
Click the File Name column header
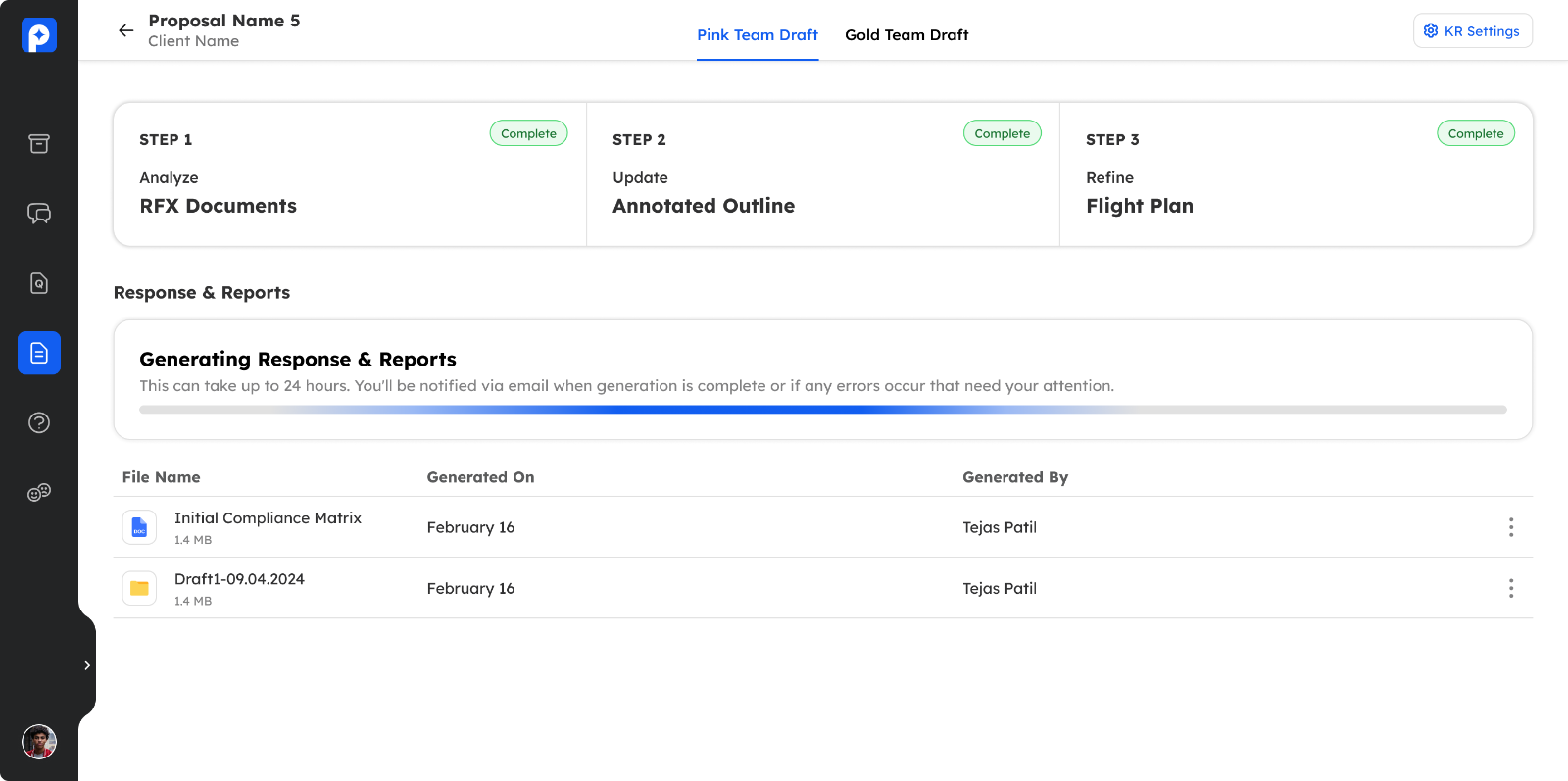pos(162,477)
